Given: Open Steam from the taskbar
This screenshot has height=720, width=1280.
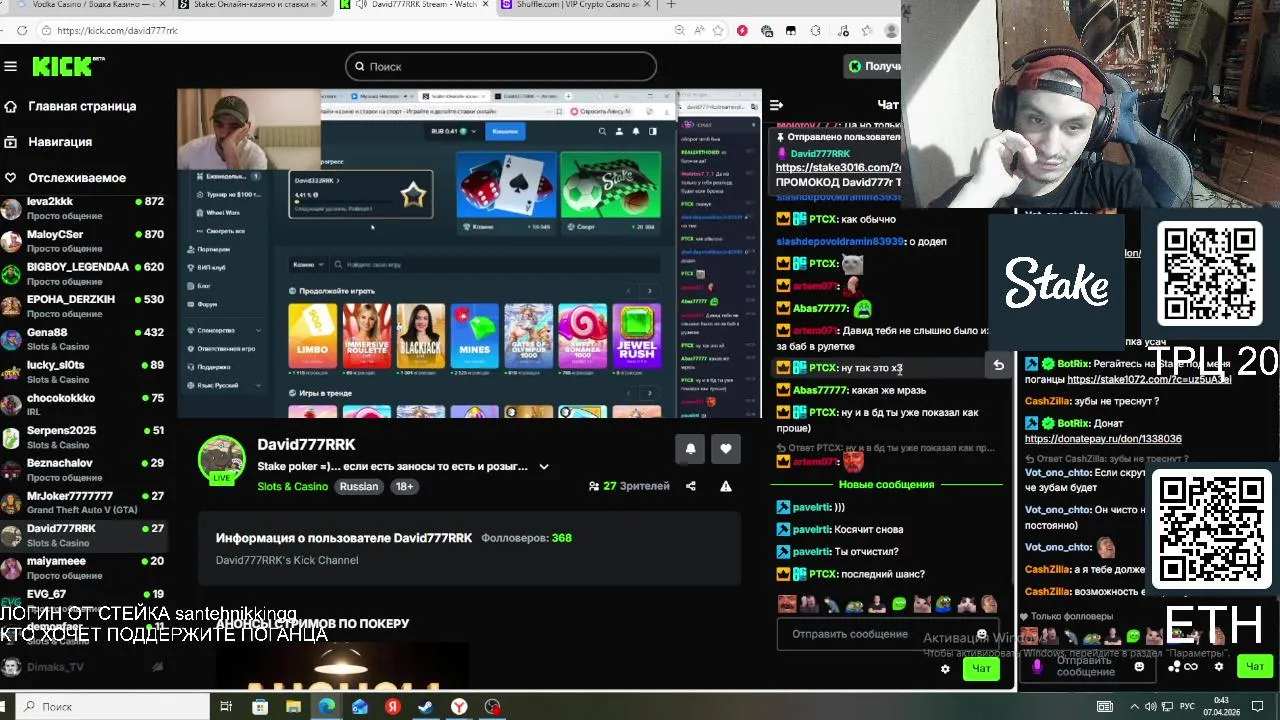Looking at the screenshot, I should click(x=425, y=707).
